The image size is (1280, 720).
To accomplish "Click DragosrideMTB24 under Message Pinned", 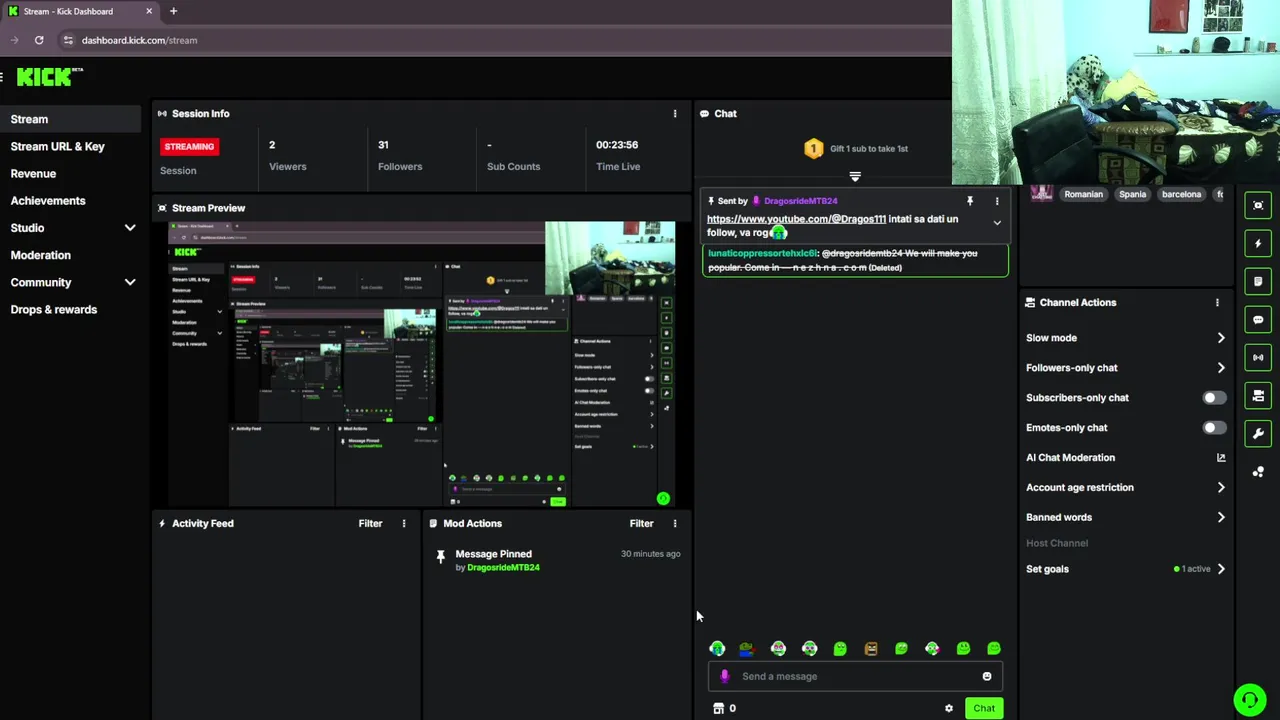I will tap(503, 567).
